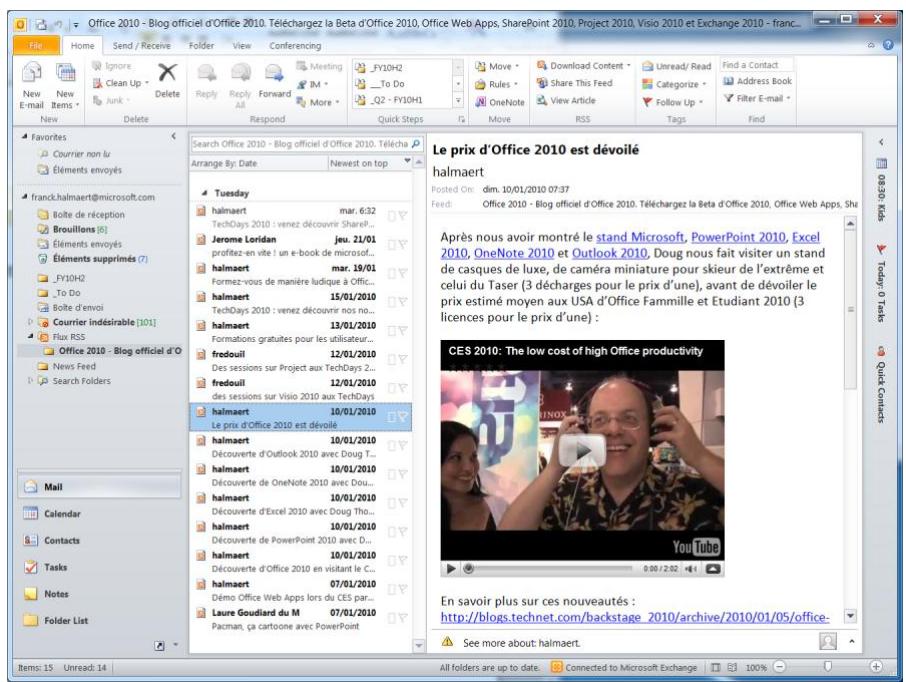Click View Article icon
The height and width of the screenshot is (682, 906).
542,100
